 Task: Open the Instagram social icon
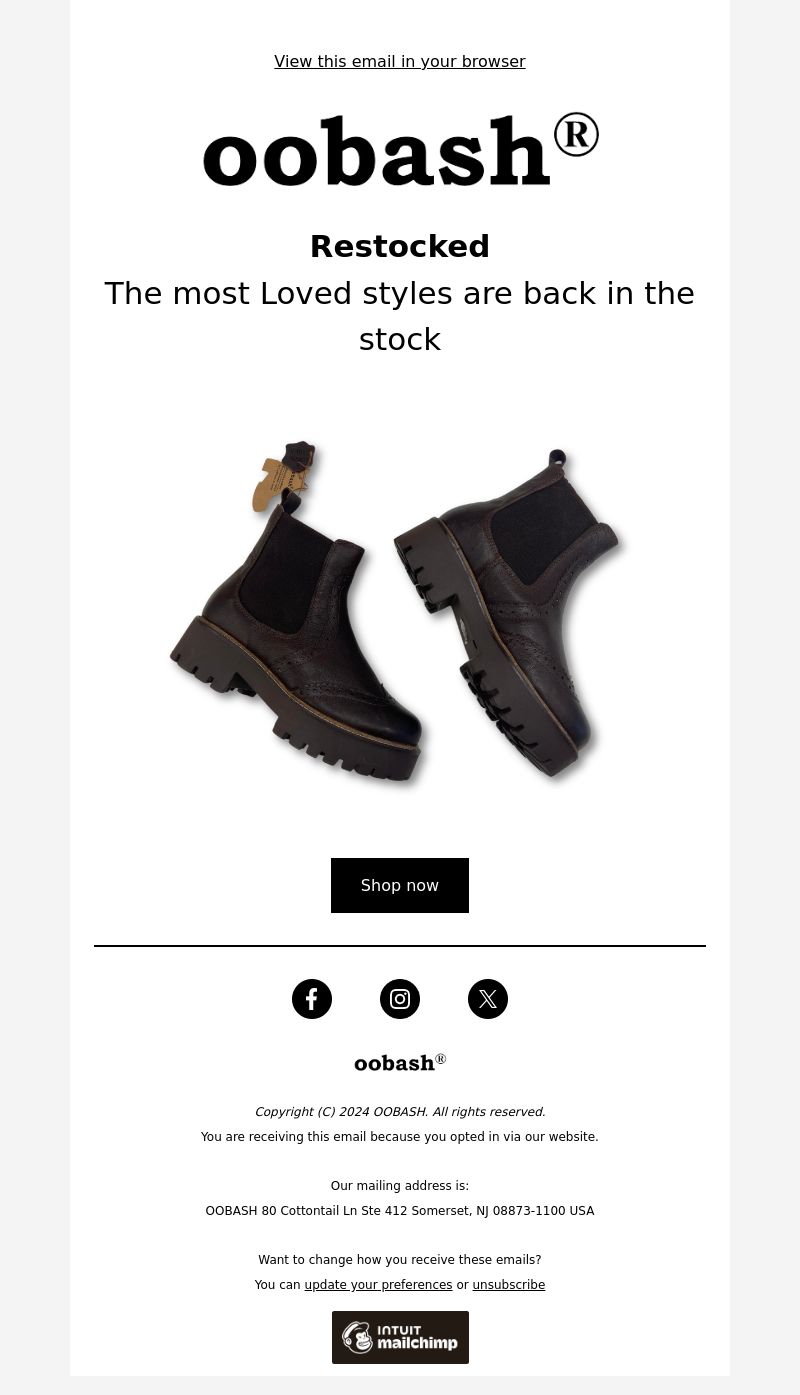400,999
